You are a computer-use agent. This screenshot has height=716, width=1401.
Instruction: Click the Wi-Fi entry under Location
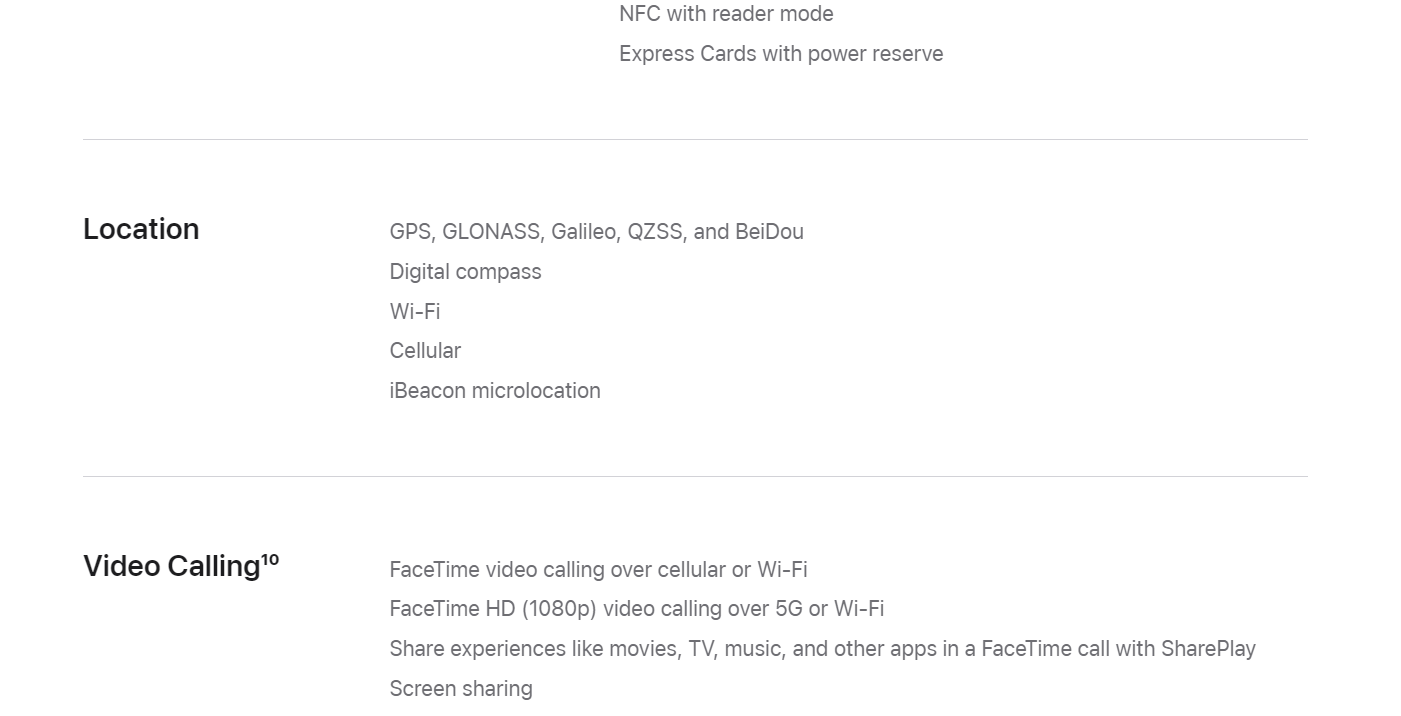(415, 311)
